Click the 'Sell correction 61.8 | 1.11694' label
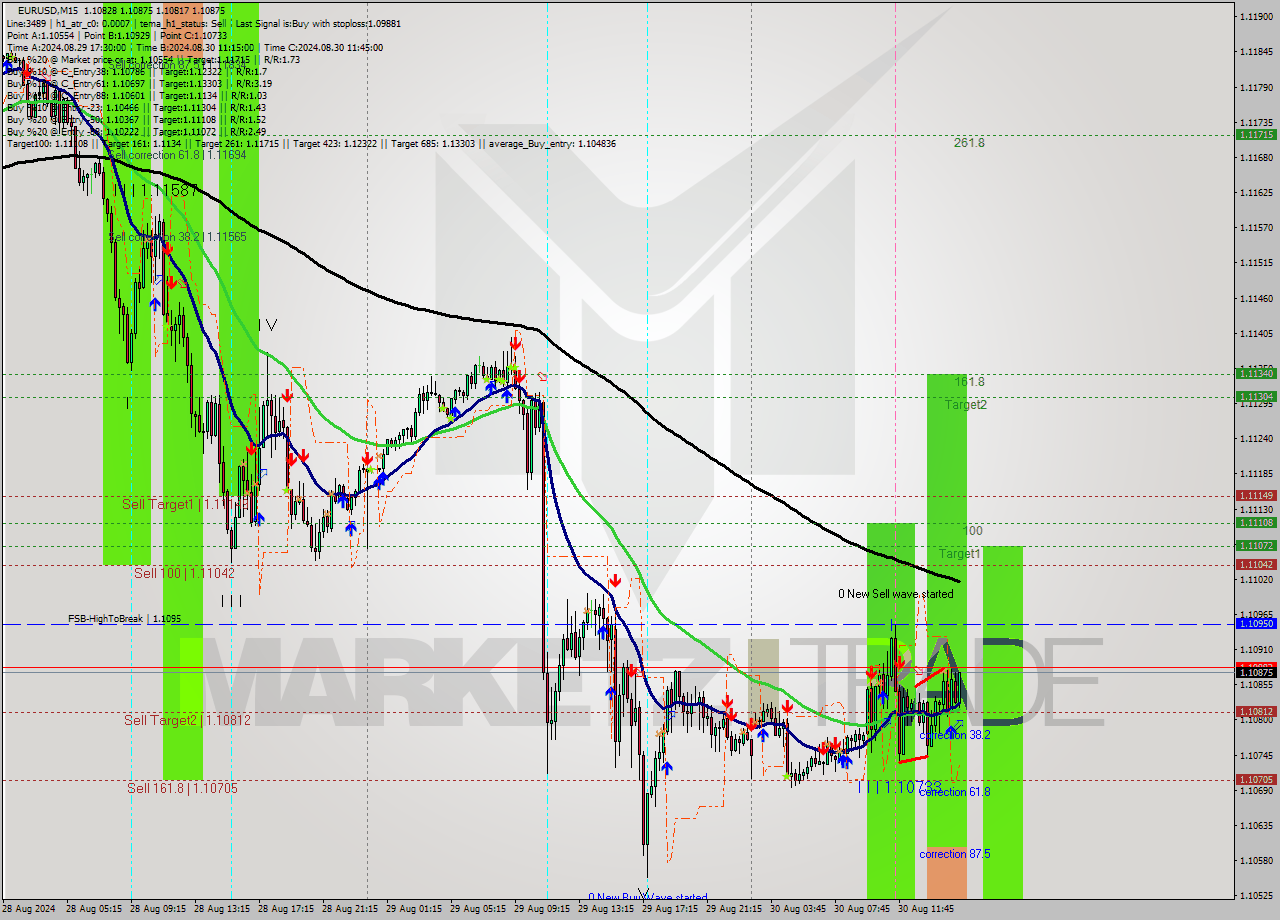1280x920 pixels. point(177,155)
